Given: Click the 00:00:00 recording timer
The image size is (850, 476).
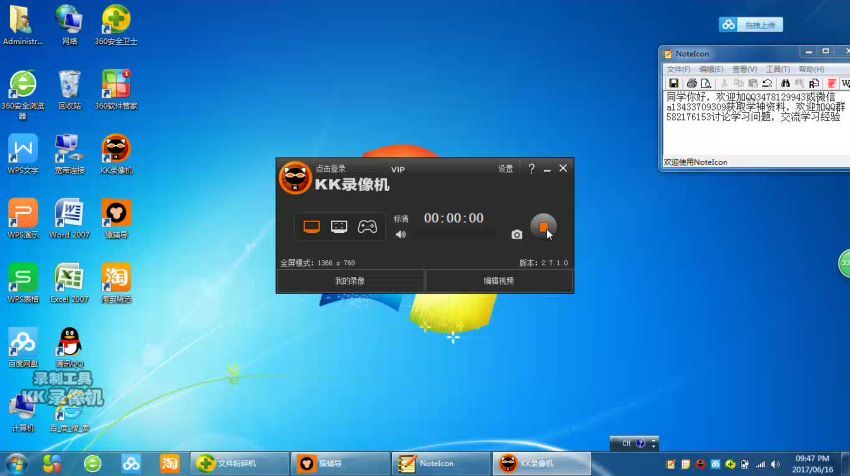Looking at the screenshot, I should click(454, 218).
